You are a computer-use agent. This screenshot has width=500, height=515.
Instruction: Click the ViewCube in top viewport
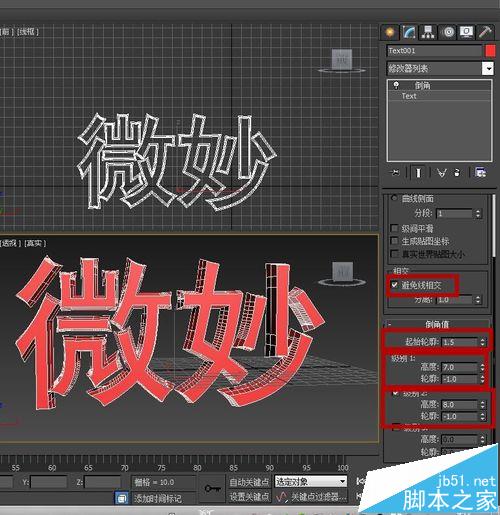coord(342,61)
